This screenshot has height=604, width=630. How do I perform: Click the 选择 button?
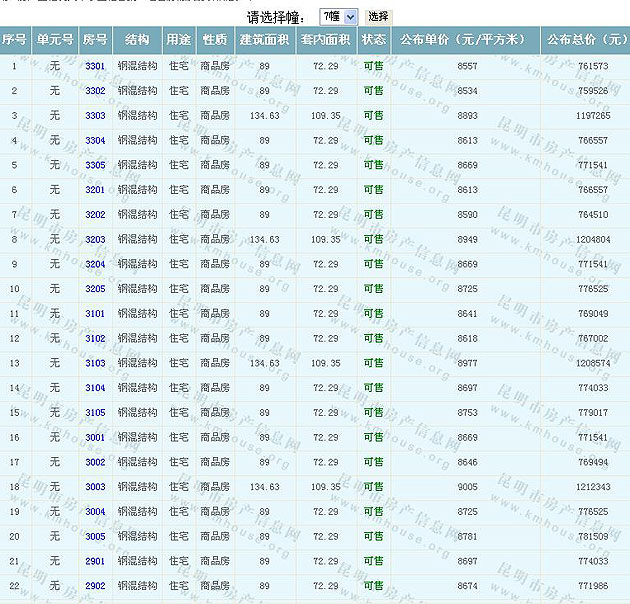[378, 17]
